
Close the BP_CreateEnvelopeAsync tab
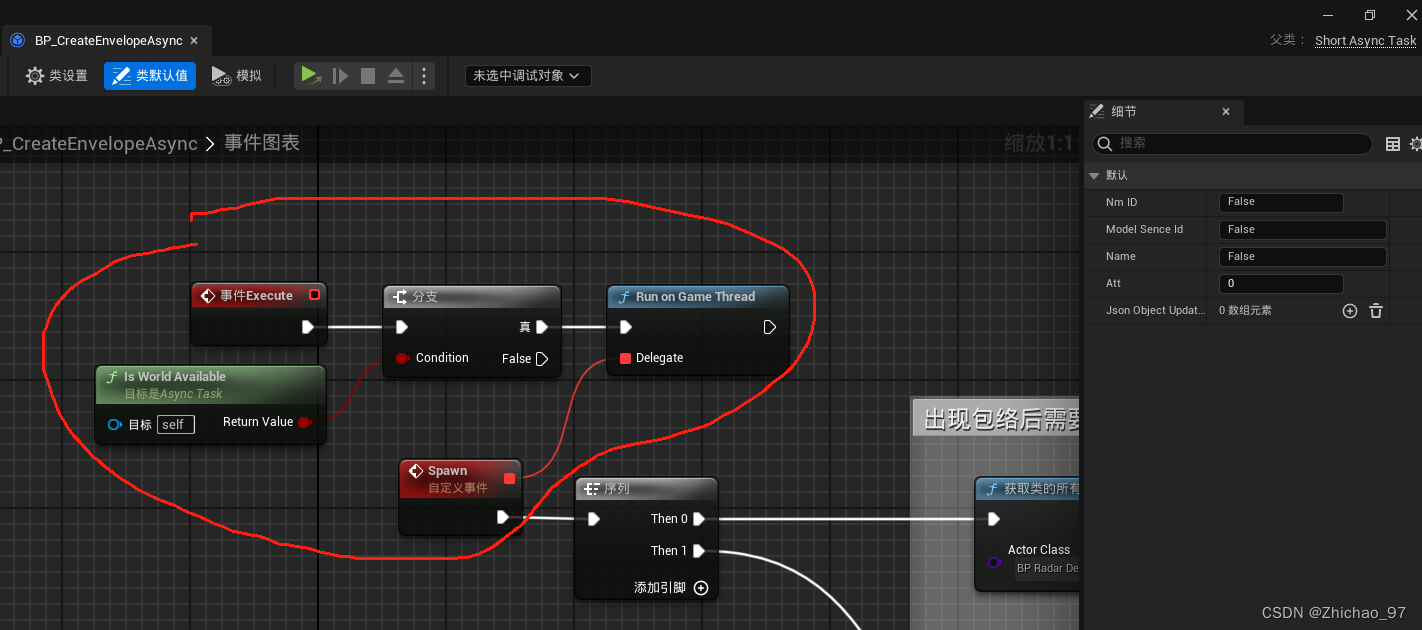(x=194, y=41)
